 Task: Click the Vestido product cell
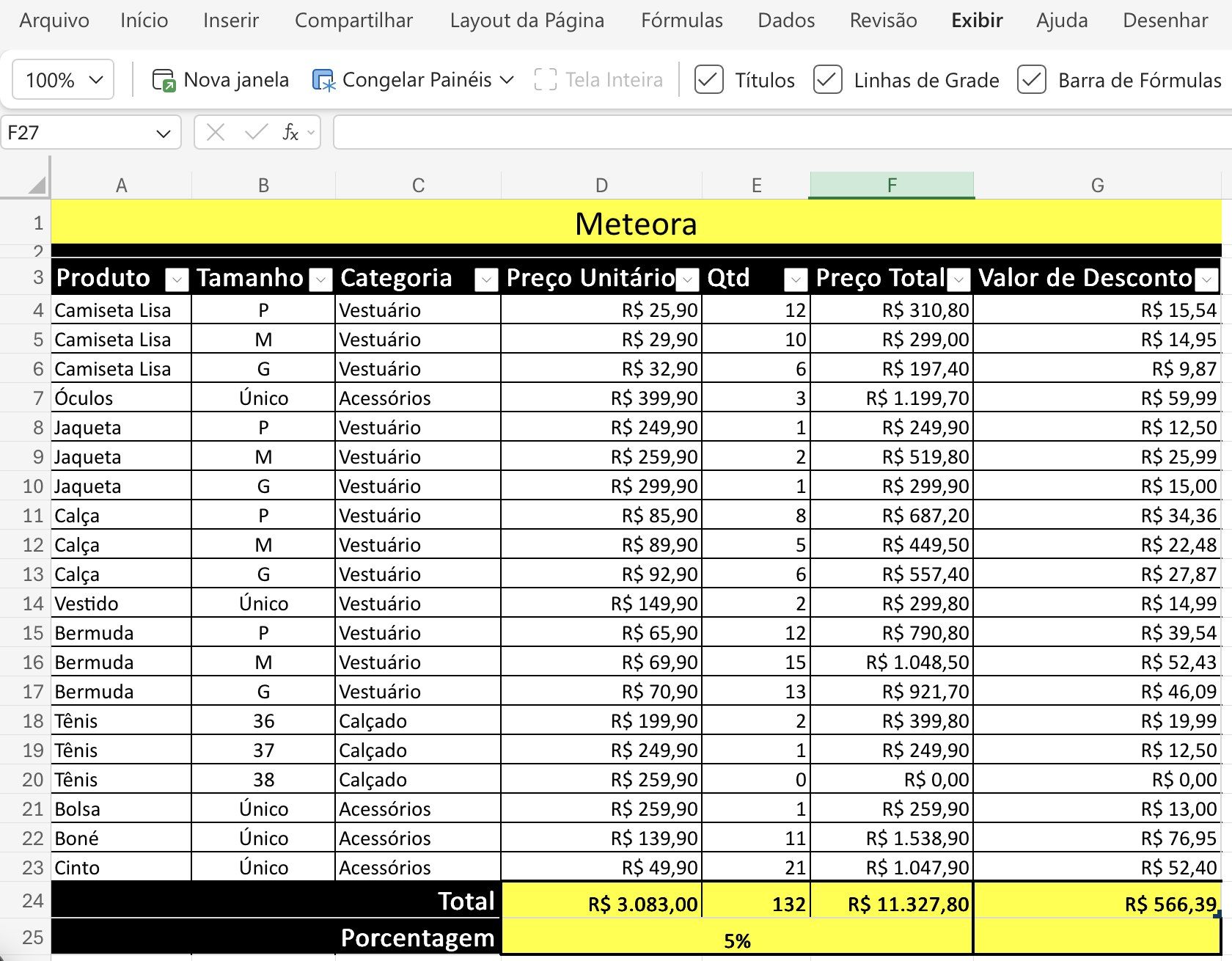point(122,603)
